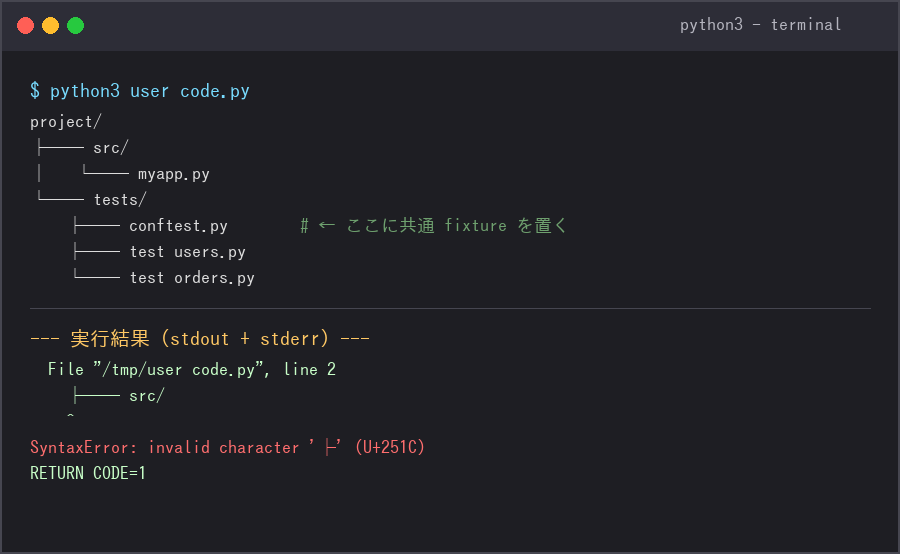Click the red close window button

point(25,25)
